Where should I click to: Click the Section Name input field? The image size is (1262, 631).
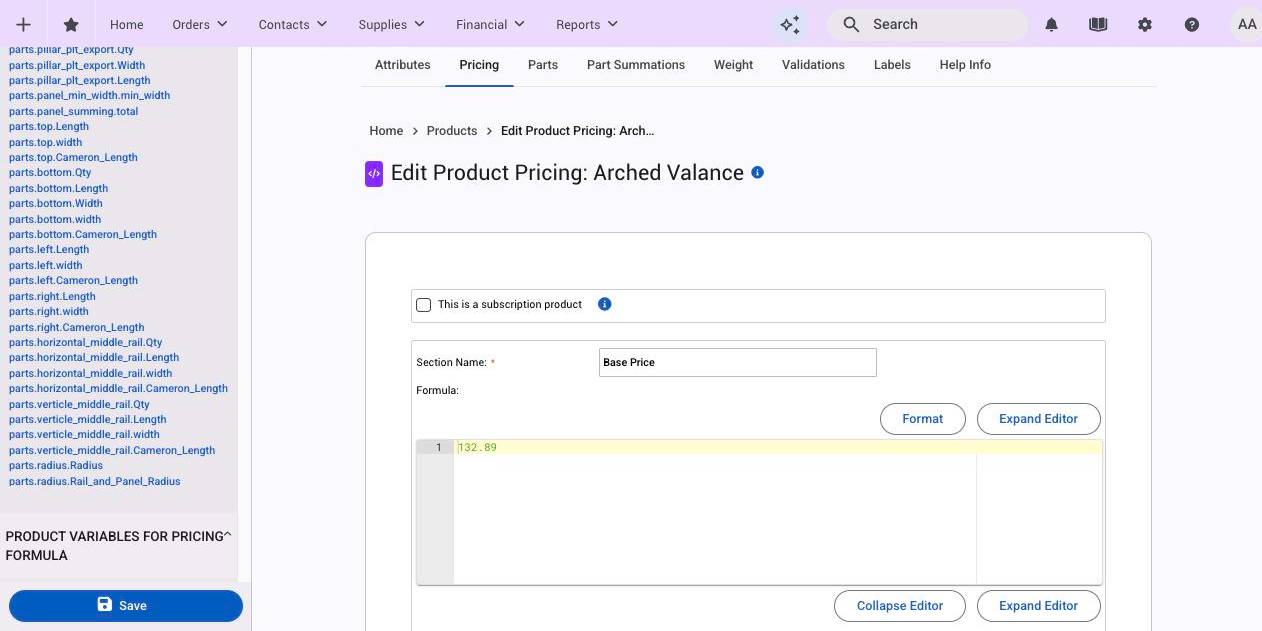738,362
